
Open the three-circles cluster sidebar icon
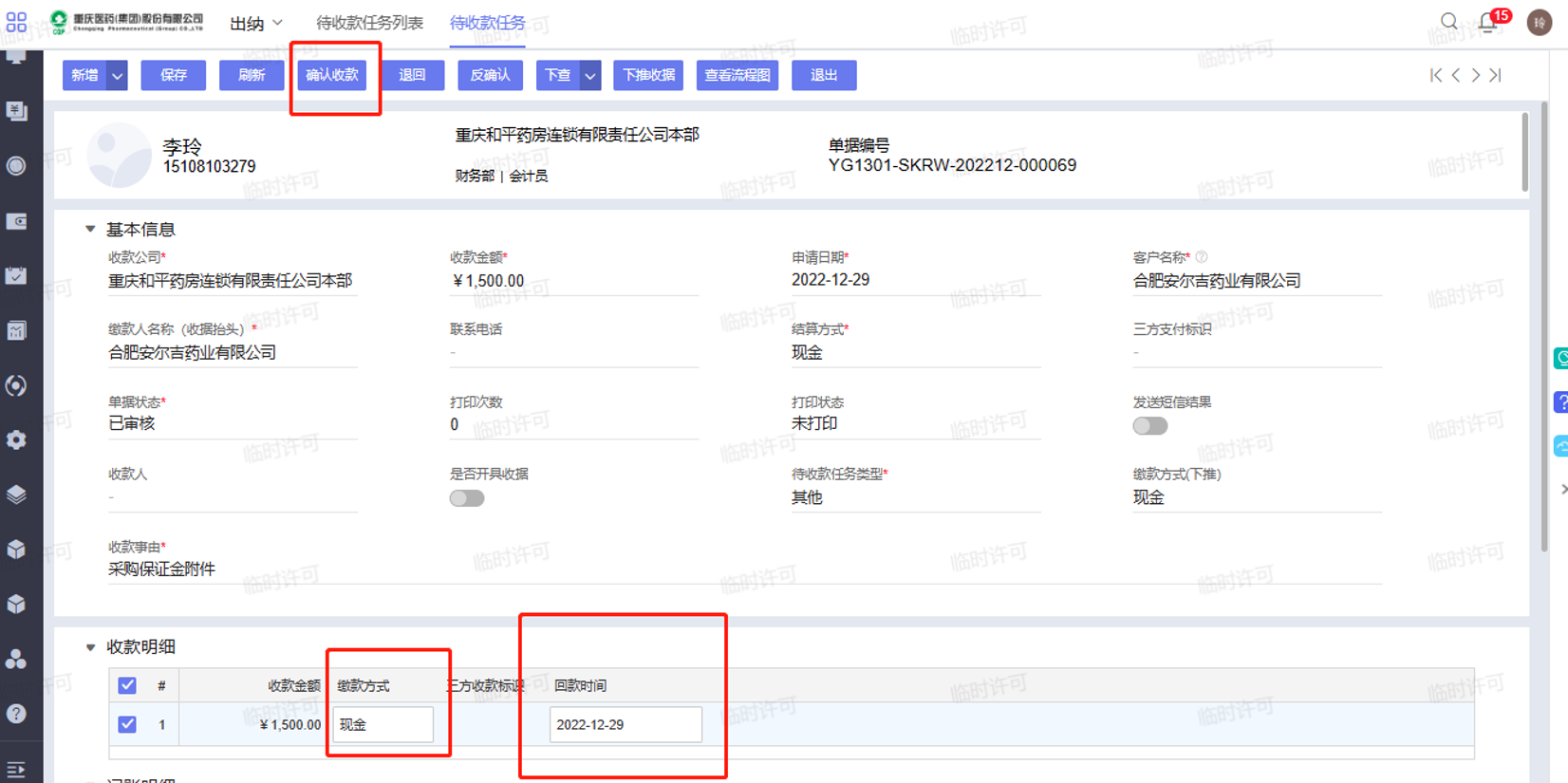pyautogui.click(x=16, y=659)
